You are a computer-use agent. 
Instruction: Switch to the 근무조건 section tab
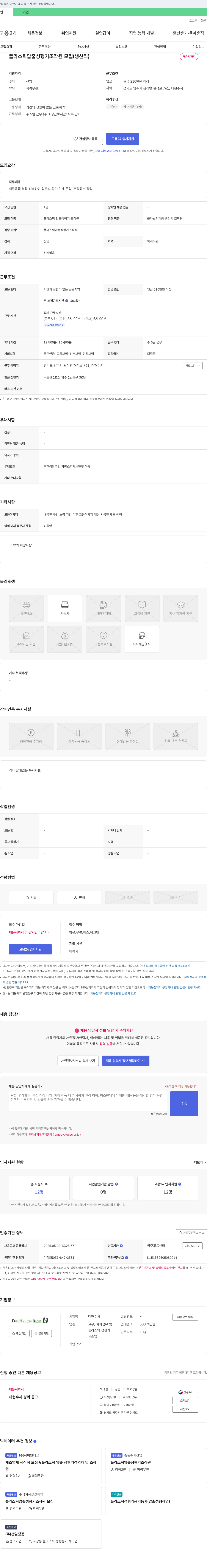point(45,47)
